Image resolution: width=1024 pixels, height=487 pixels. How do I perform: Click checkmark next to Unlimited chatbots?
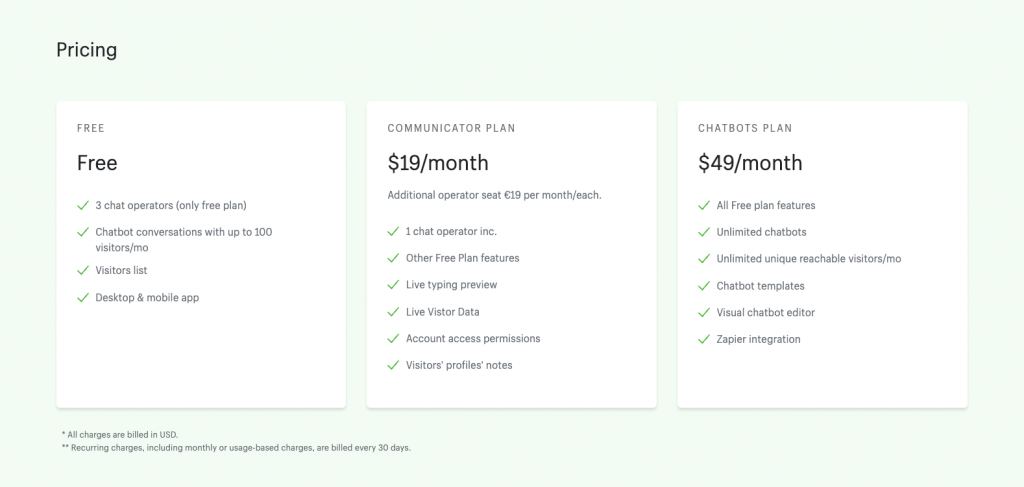click(x=704, y=232)
